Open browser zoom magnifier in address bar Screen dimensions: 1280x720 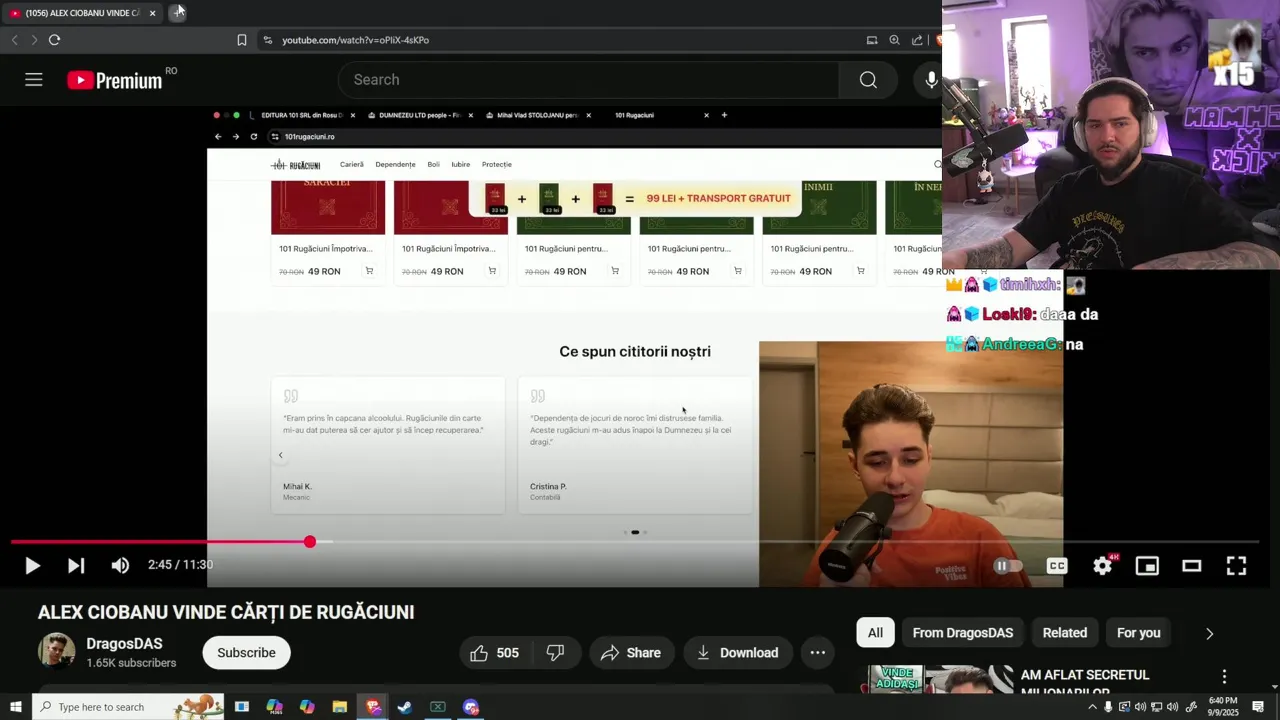point(894,40)
